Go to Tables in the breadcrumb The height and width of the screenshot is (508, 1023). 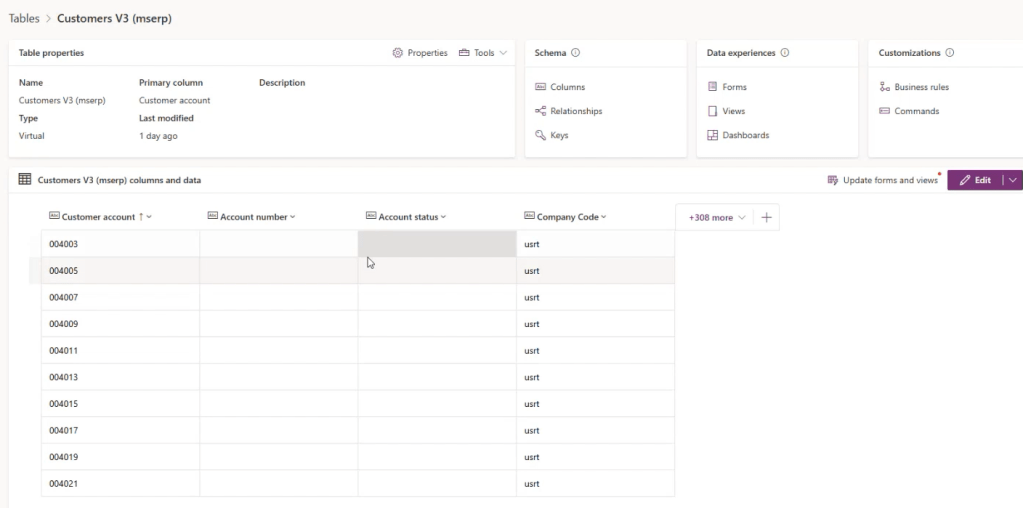[x=24, y=18]
